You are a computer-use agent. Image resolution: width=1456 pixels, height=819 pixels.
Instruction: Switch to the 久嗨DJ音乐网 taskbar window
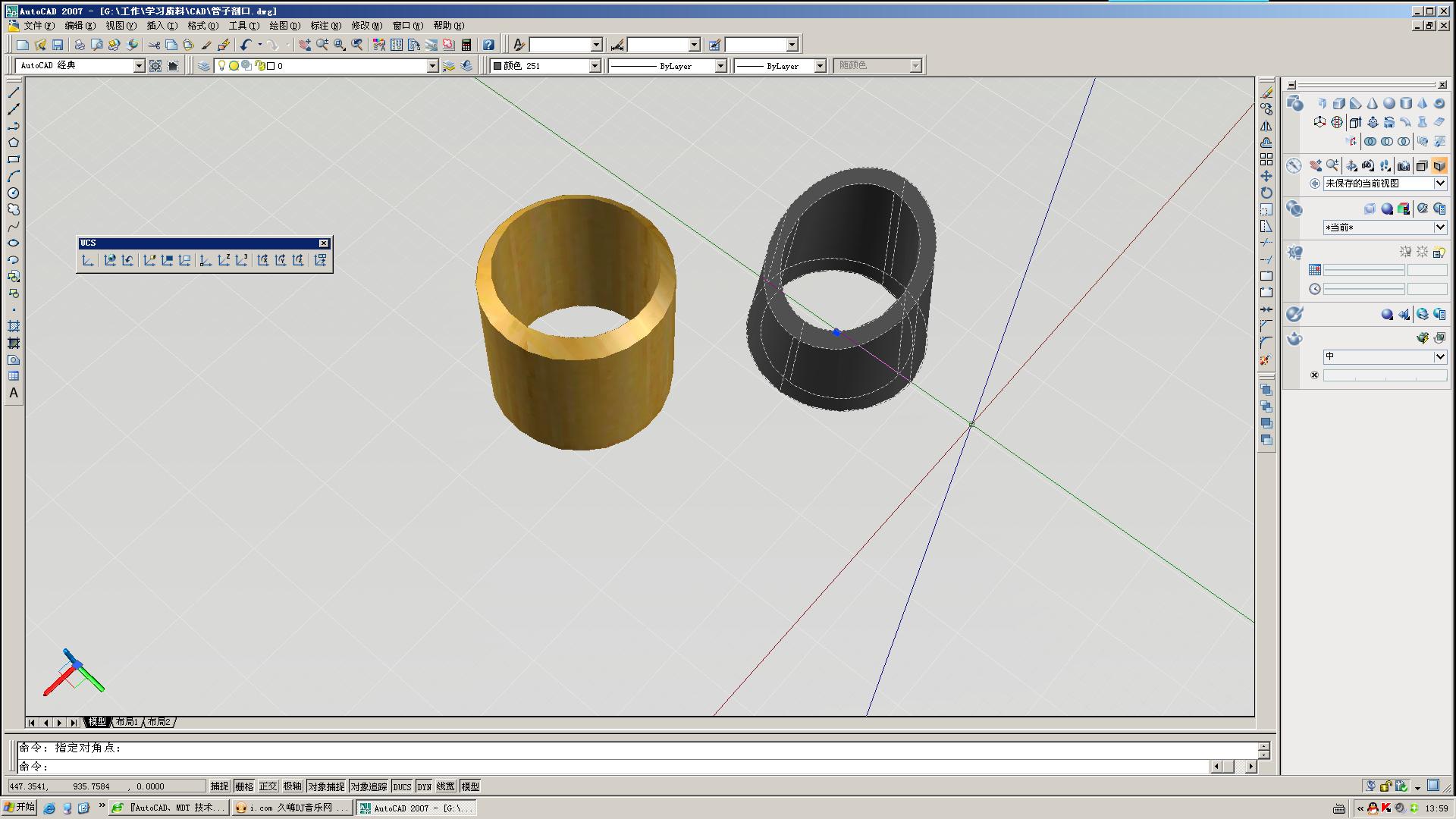[x=292, y=808]
